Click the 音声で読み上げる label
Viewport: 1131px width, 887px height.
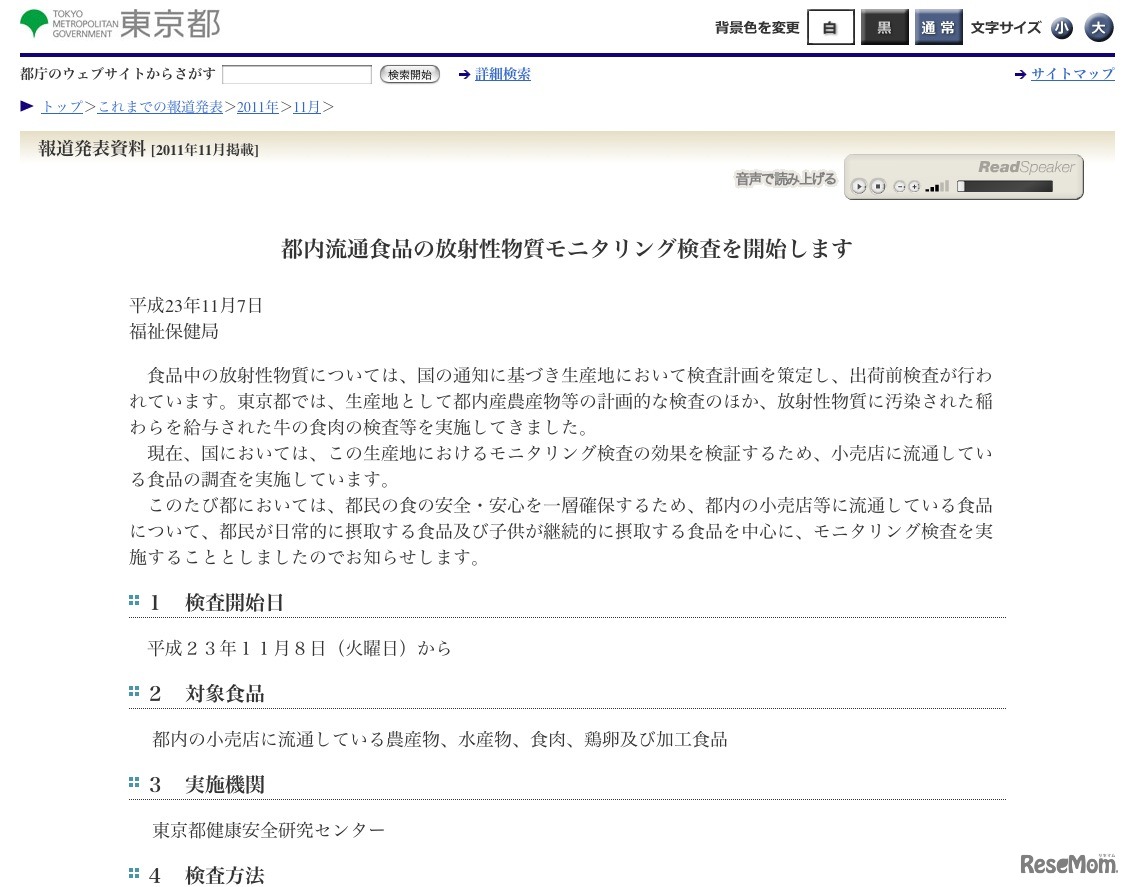(785, 179)
